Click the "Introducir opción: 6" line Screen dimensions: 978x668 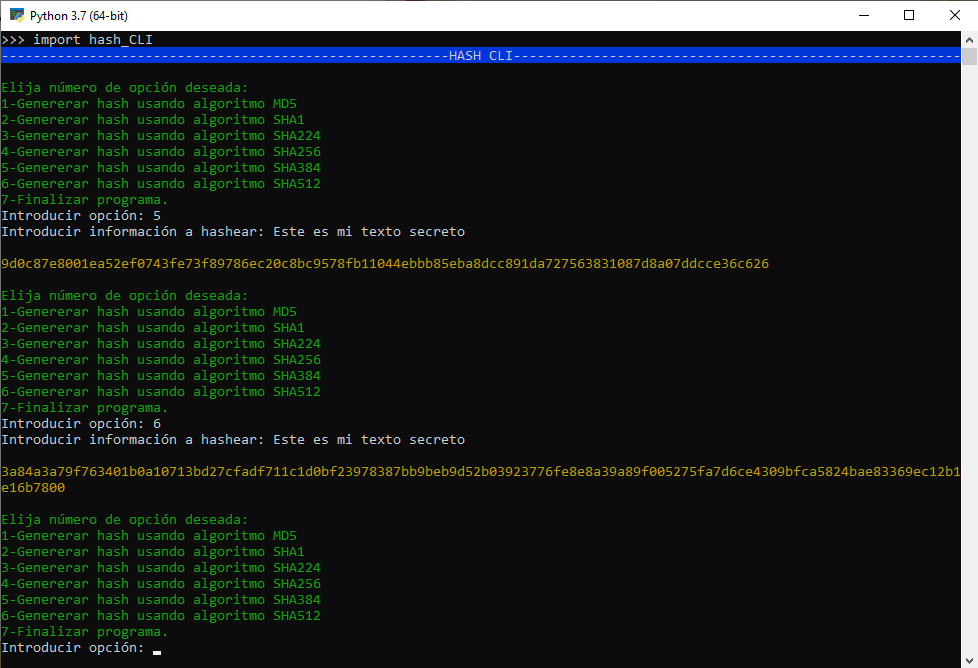coord(81,424)
